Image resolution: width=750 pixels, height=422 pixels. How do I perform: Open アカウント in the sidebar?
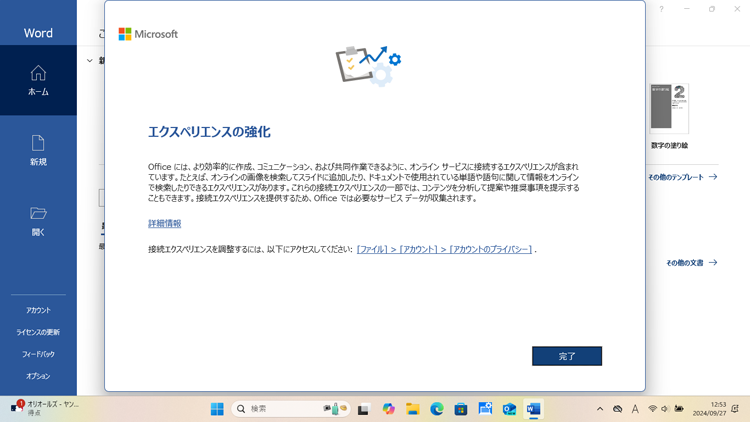tap(38, 310)
